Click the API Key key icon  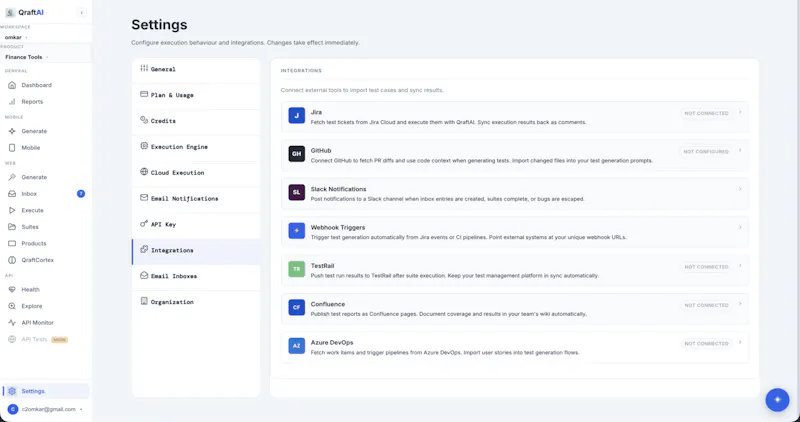[144, 224]
